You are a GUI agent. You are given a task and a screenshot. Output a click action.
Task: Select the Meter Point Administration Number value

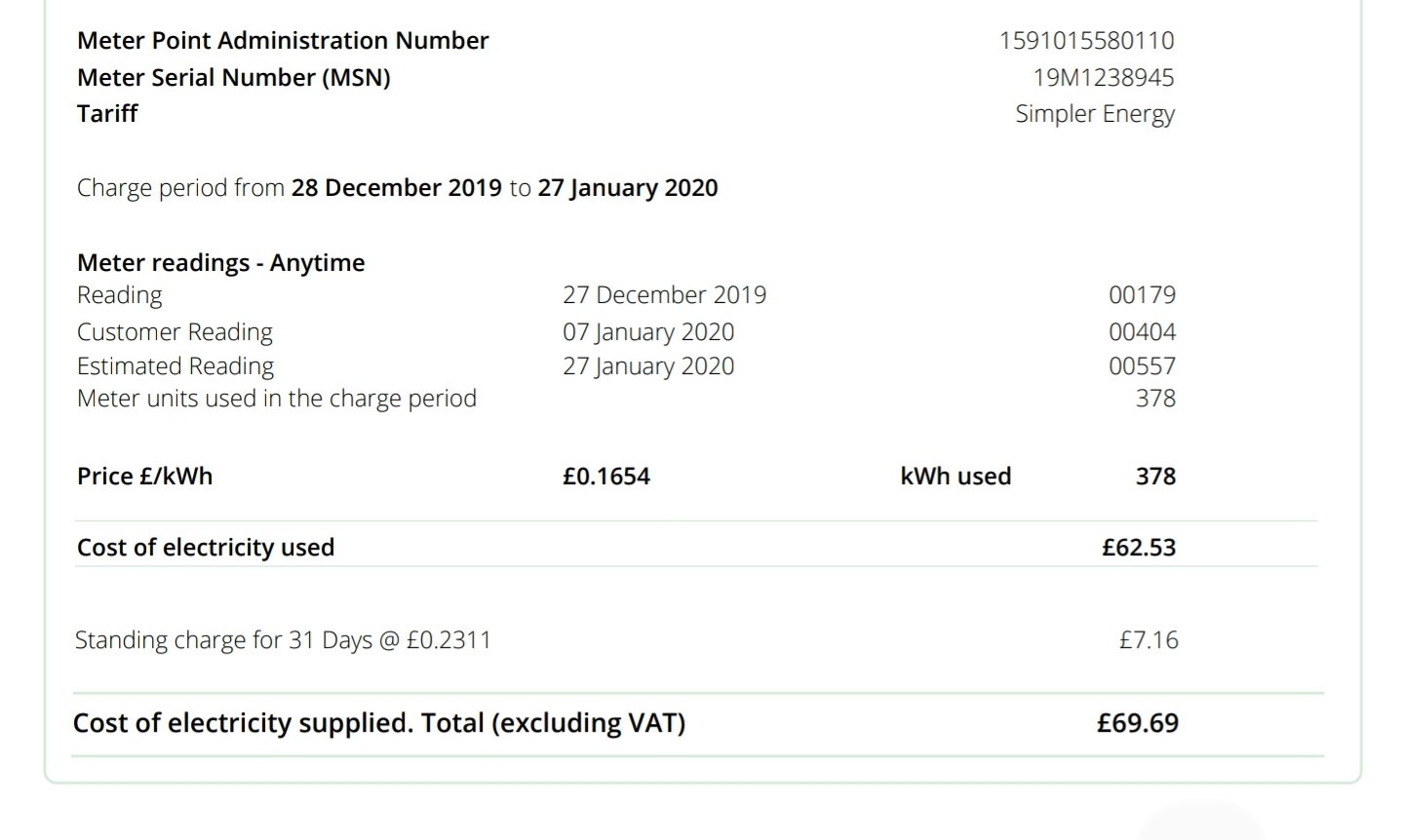(x=1086, y=41)
